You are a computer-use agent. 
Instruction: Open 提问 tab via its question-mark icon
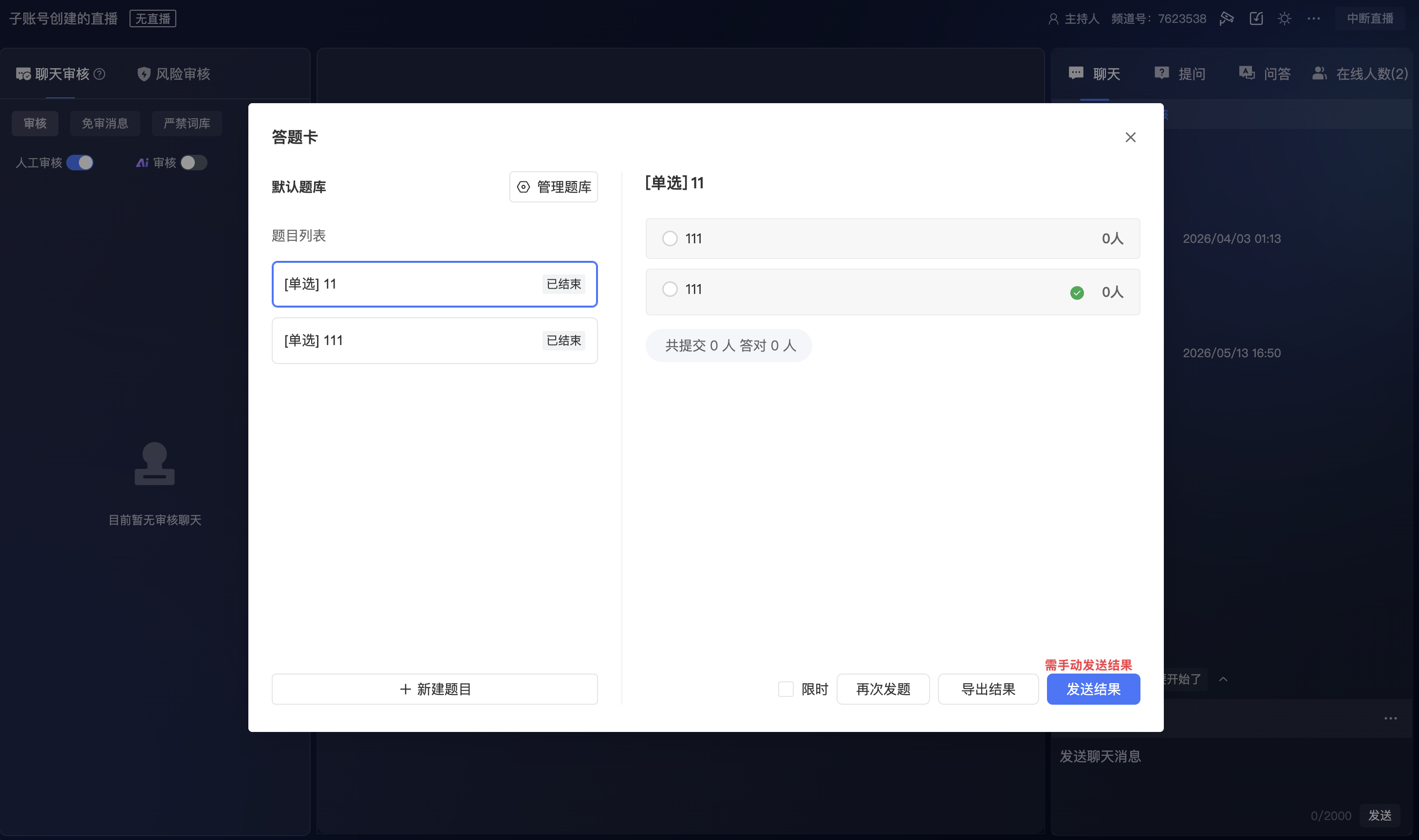pyautogui.click(x=1161, y=73)
